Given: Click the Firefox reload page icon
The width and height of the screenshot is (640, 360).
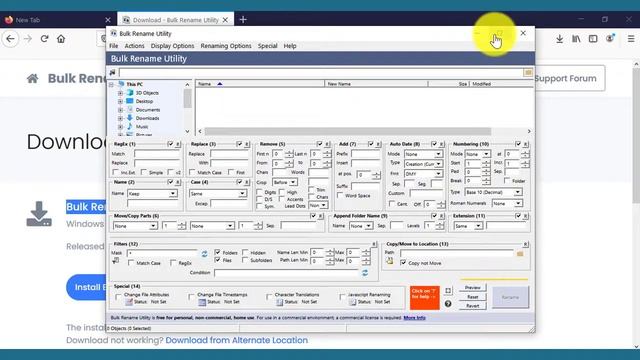Looking at the screenshot, I should [44, 39].
